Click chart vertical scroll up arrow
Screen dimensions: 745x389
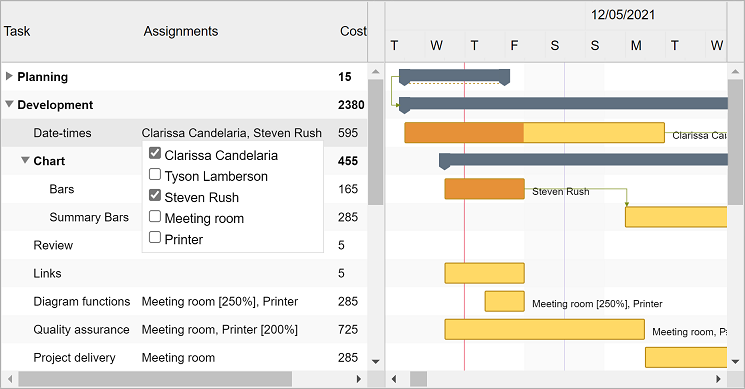click(735, 72)
